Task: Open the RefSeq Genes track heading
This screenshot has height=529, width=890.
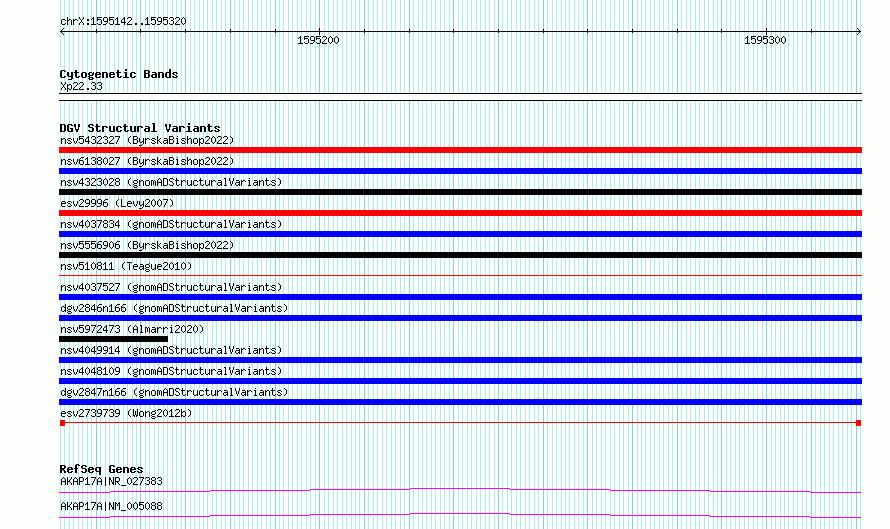Action: click(101, 469)
